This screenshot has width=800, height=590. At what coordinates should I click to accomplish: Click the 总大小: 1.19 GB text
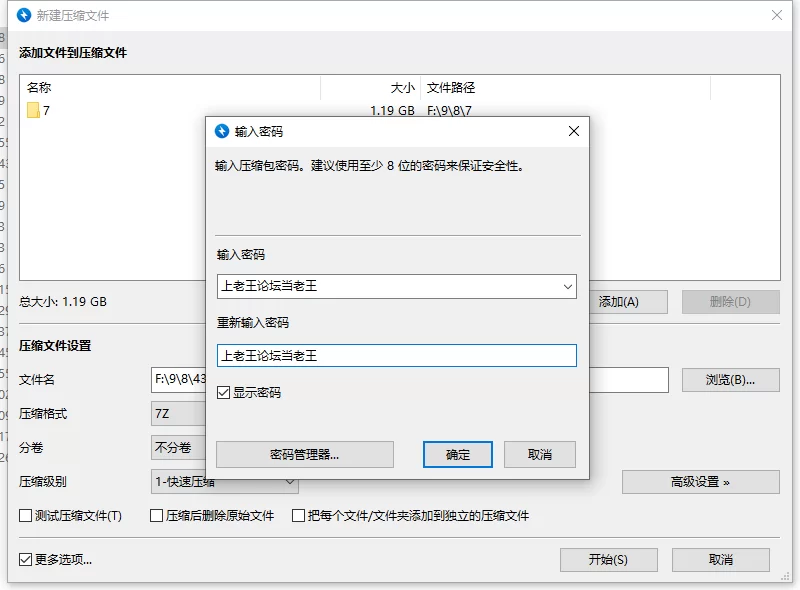(63, 302)
